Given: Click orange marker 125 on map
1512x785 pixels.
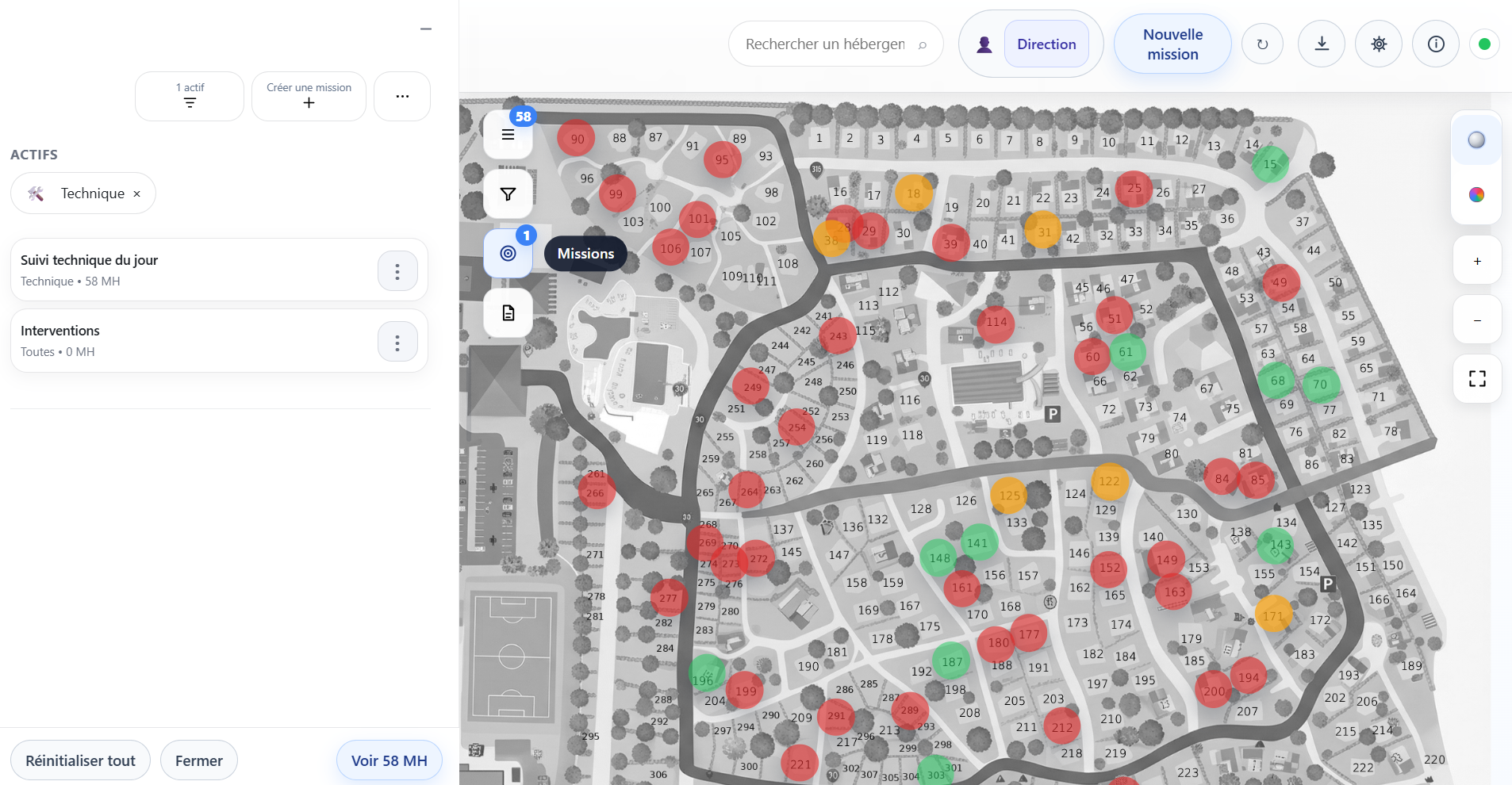Looking at the screenshot, I should pos(1009,496).
